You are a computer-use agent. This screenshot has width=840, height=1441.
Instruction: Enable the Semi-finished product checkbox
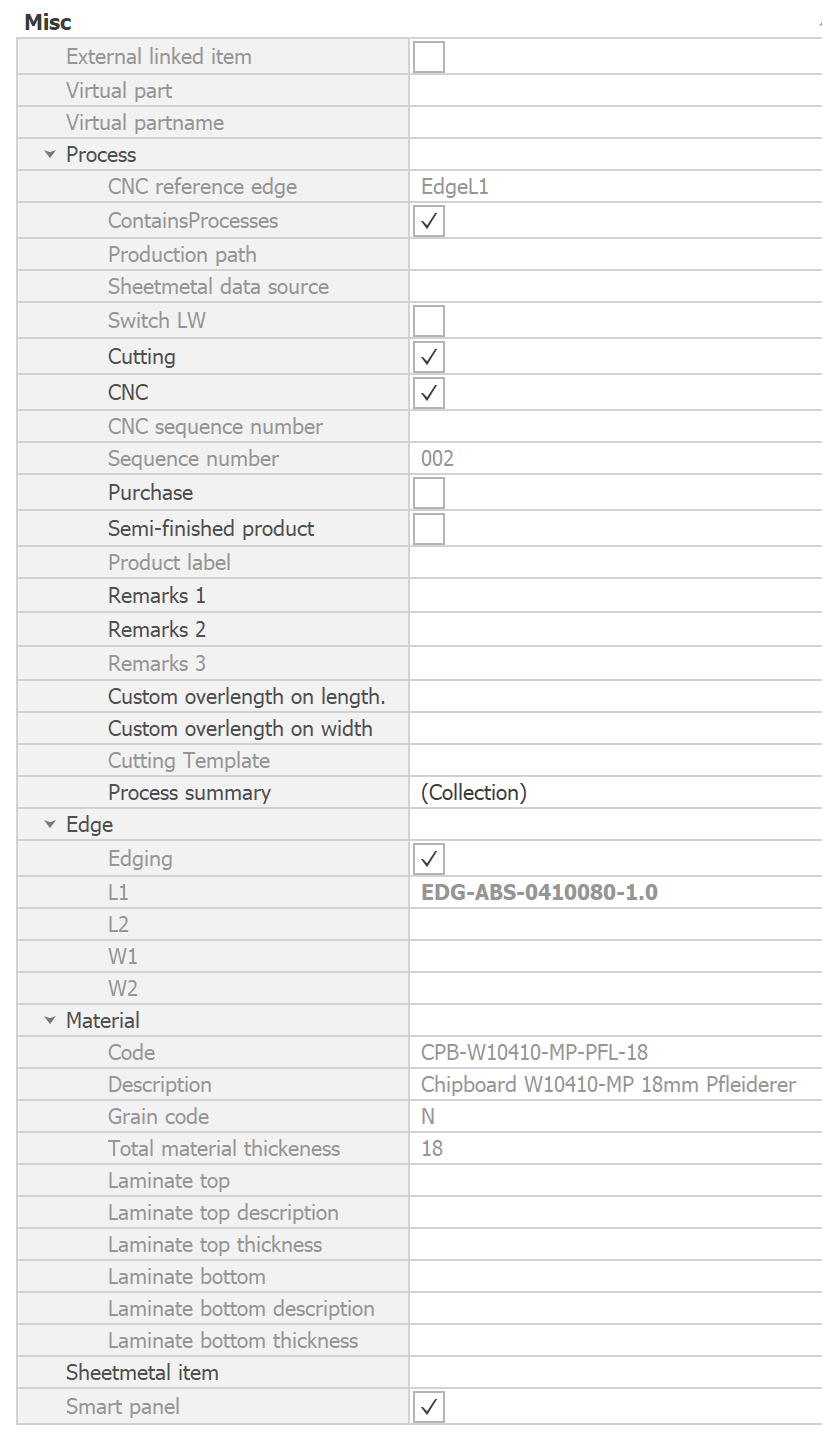click(428, 529)
